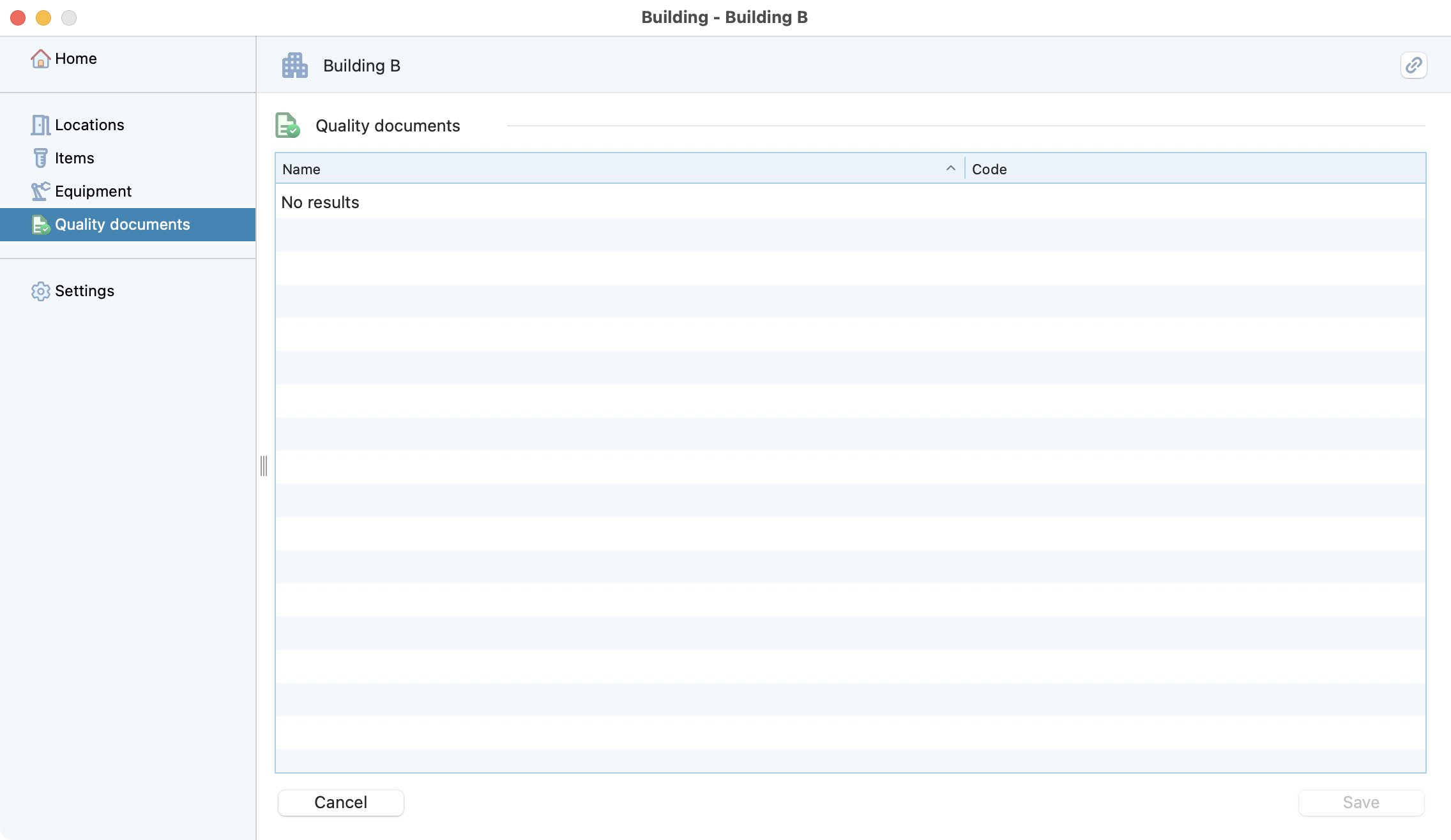Viewport: 1451px width, 840px height.
Task: Sort by the Name column header
Action: point(619,169)
